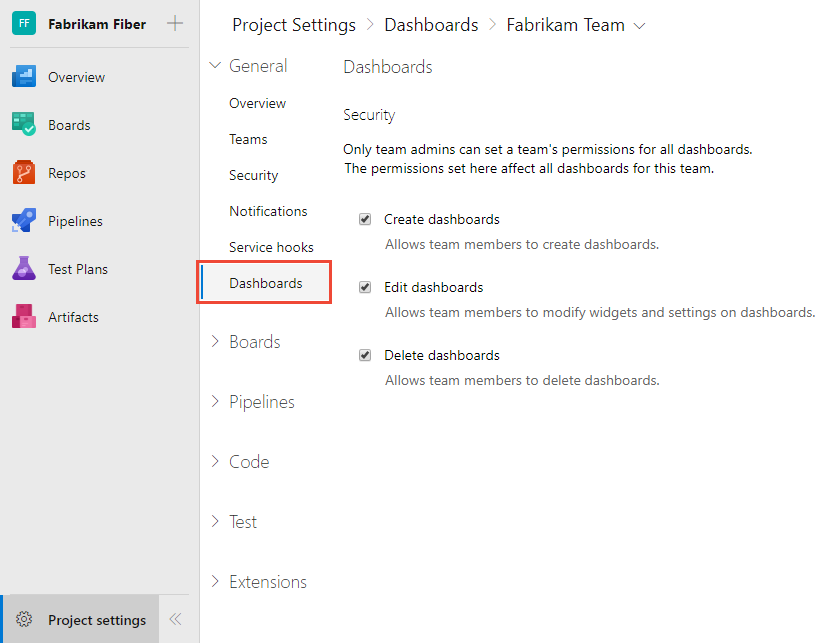Viewport: 817px width, 643px height.
Task: Uncheck the Create dashboards checkbox
Action: click(365, 219)
